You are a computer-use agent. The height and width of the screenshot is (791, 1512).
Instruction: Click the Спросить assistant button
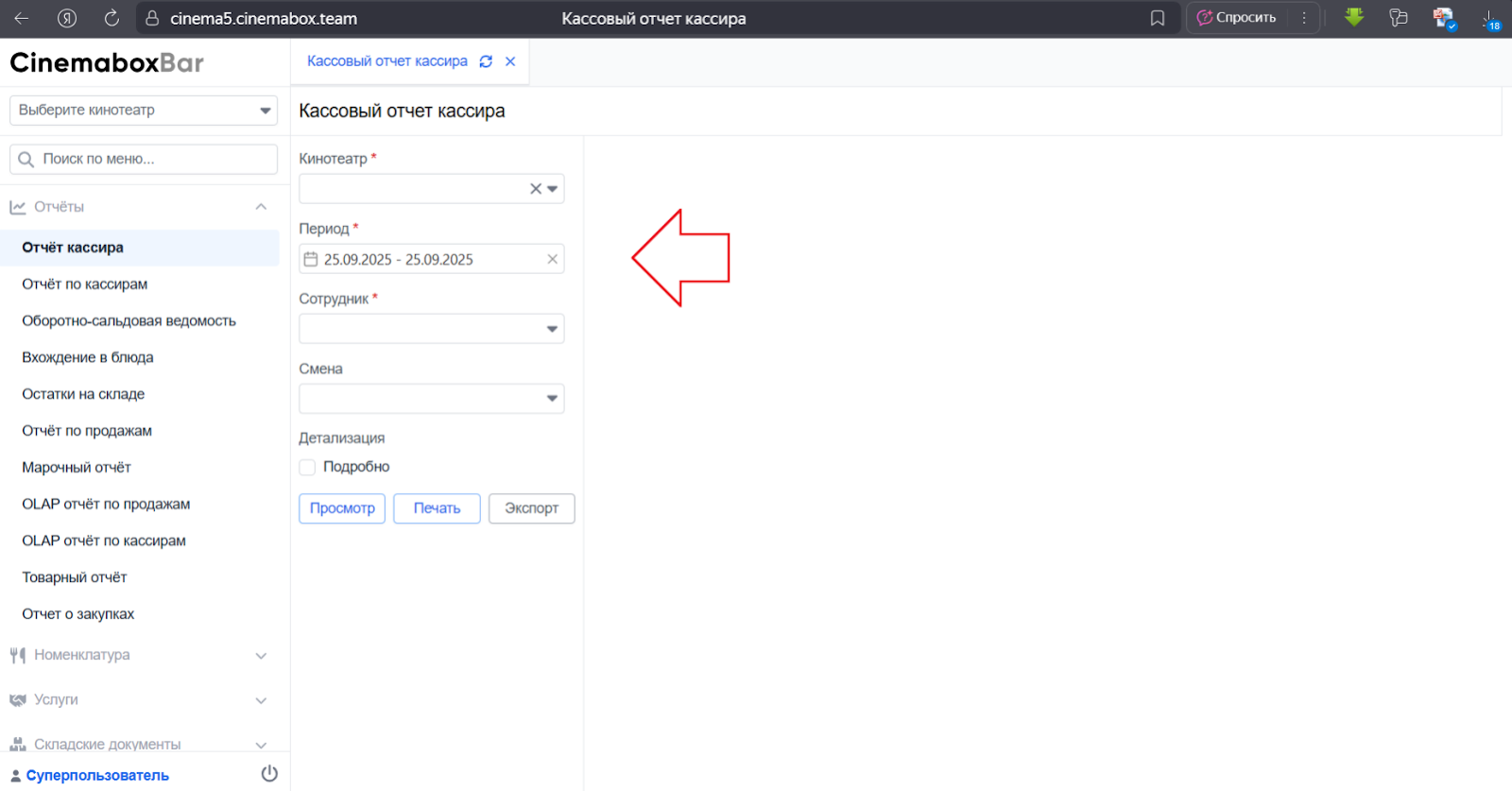click(x=1237, y=18)
